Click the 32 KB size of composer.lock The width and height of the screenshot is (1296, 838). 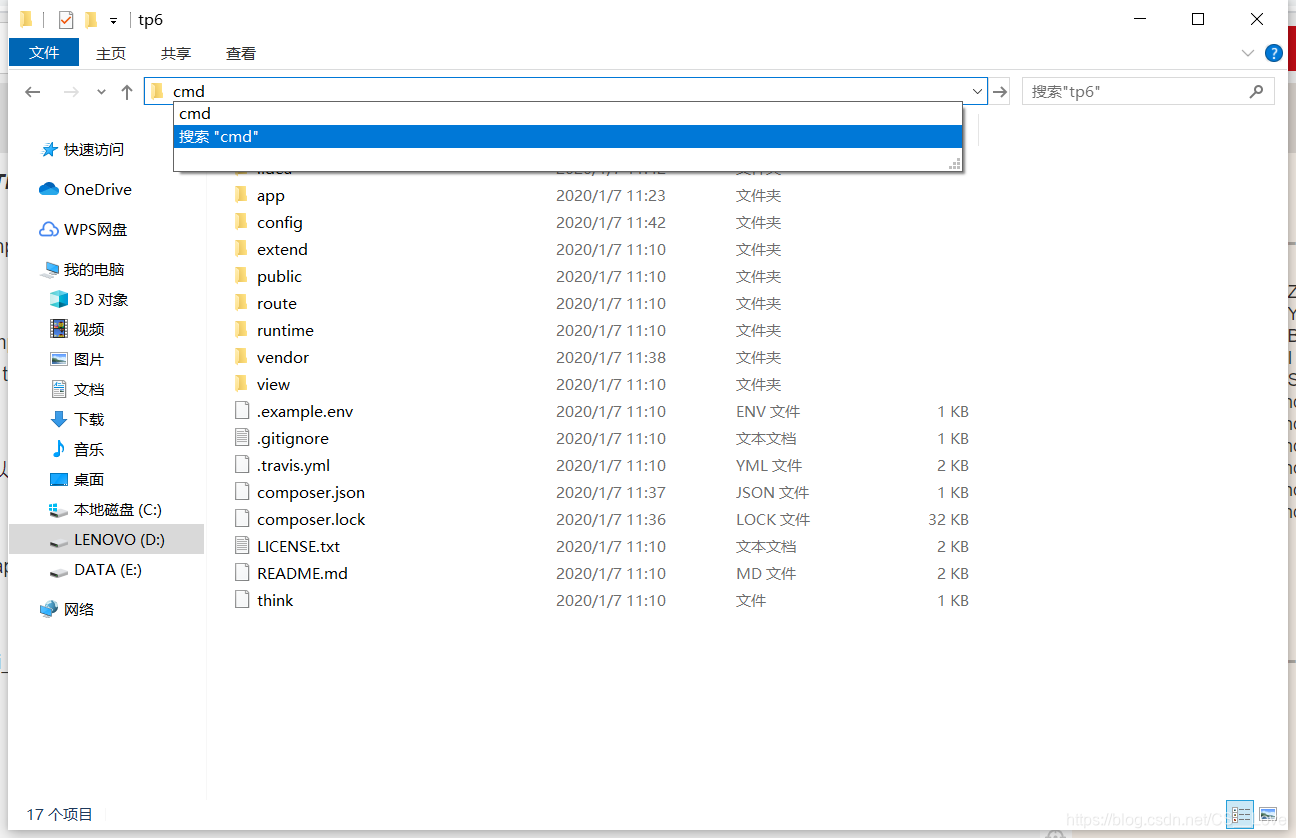click(x=948, y=519)
